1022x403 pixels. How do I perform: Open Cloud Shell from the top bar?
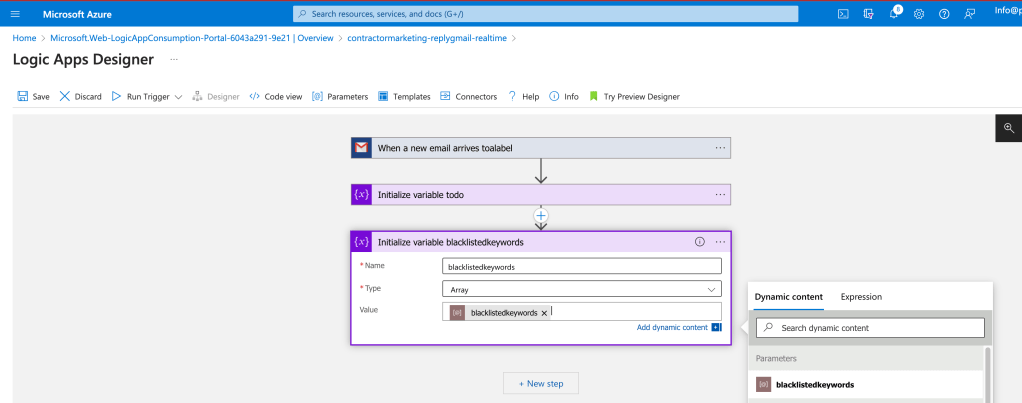[x=843, y=14]
